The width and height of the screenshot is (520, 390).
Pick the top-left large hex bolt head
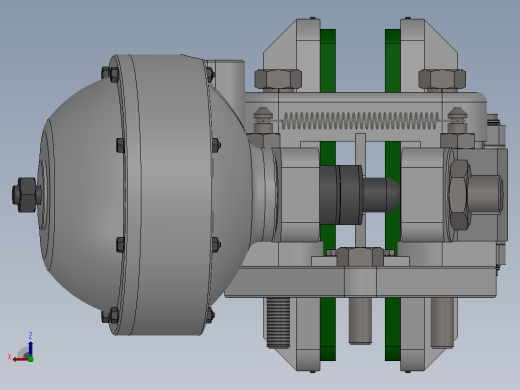[x=278, y=79]
